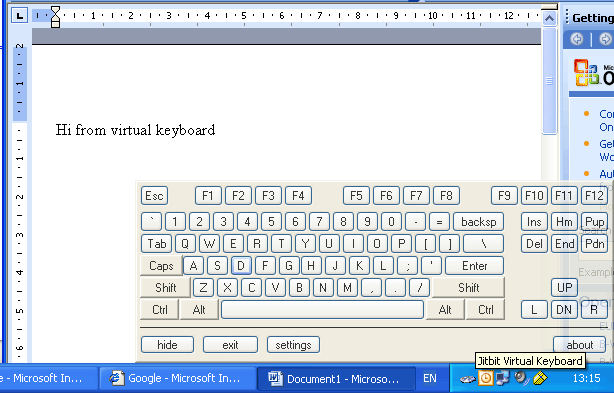Click the UP arrow key on virtual keyboard
This screenshot has height=393, width=614.
pos(564,288)
